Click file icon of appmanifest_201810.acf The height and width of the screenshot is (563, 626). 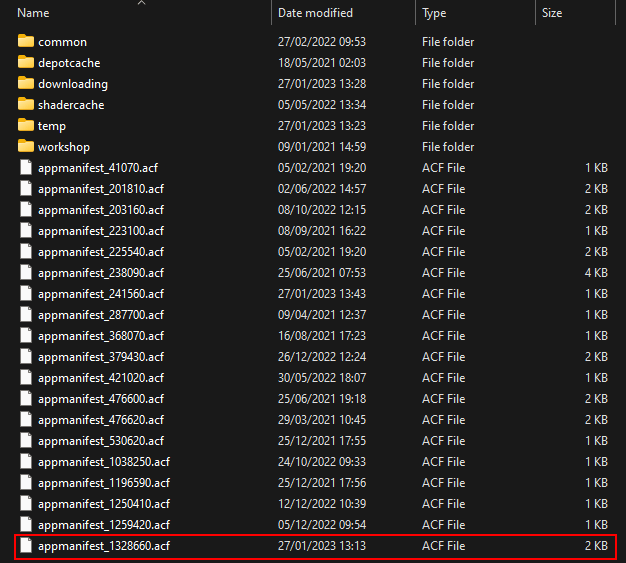pyautogui.click(x=26, y=188)
